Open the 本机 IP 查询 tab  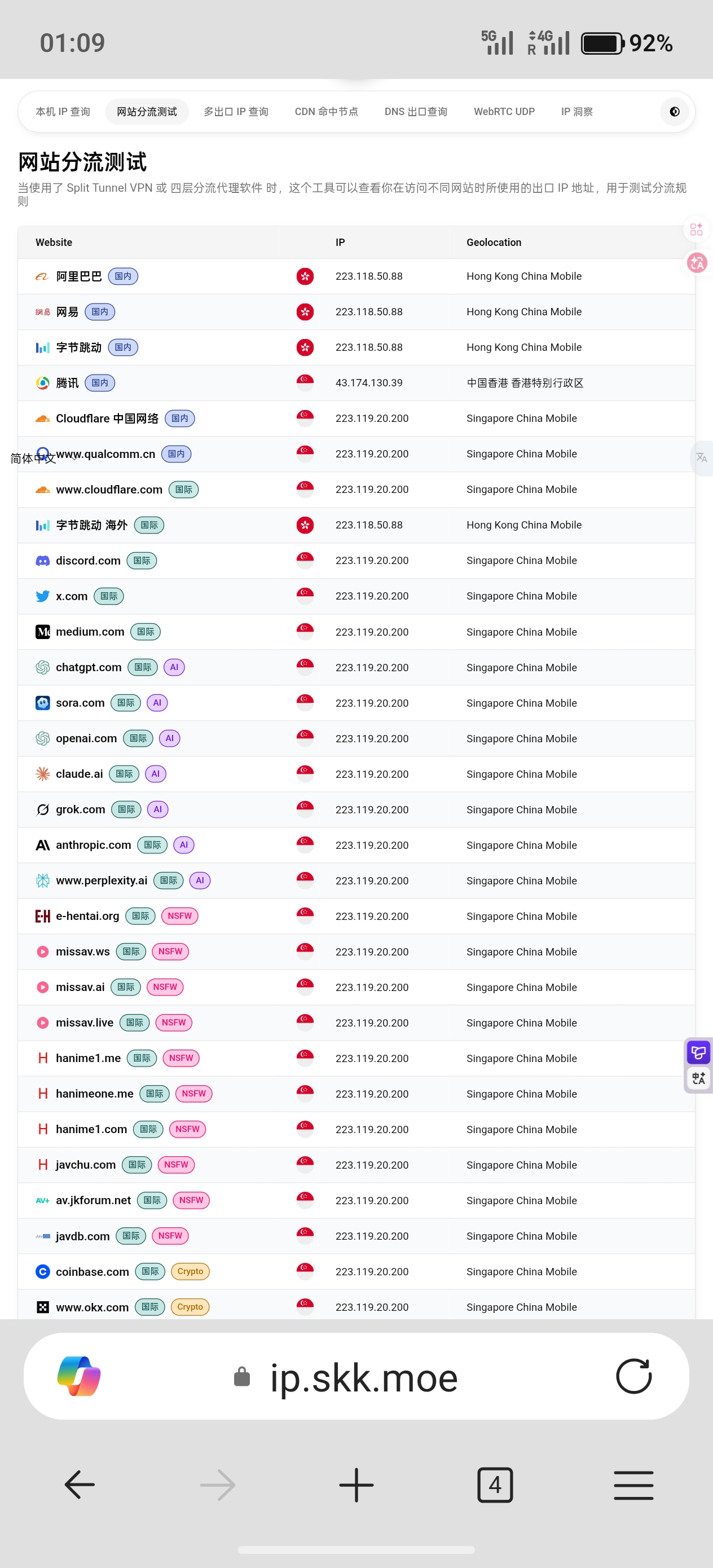point(63,111)
